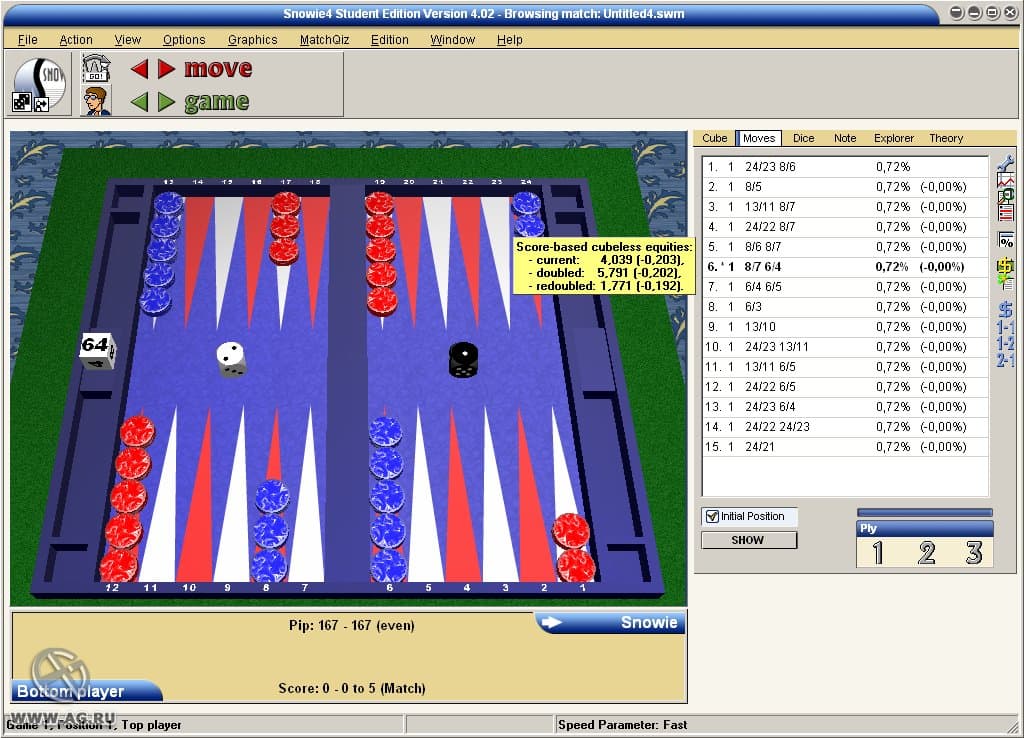Viewport: 1024px width, 738px height.
Task: Click the SHOW button
Action: (x=748, y=540)
